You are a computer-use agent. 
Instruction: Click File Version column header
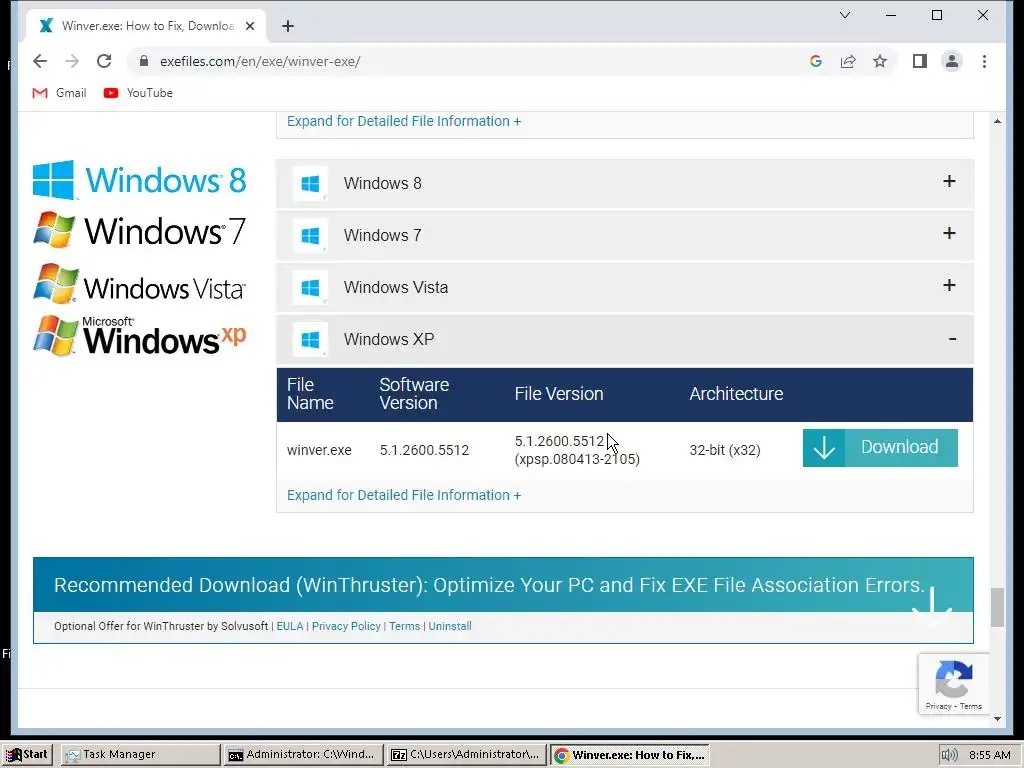[x=559, y=394]
